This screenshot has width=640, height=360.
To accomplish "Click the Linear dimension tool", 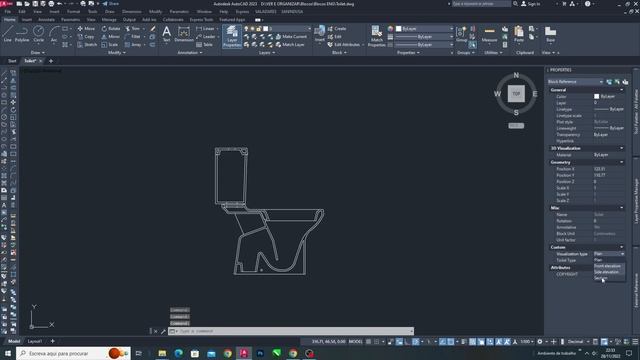I will [206, 29].
